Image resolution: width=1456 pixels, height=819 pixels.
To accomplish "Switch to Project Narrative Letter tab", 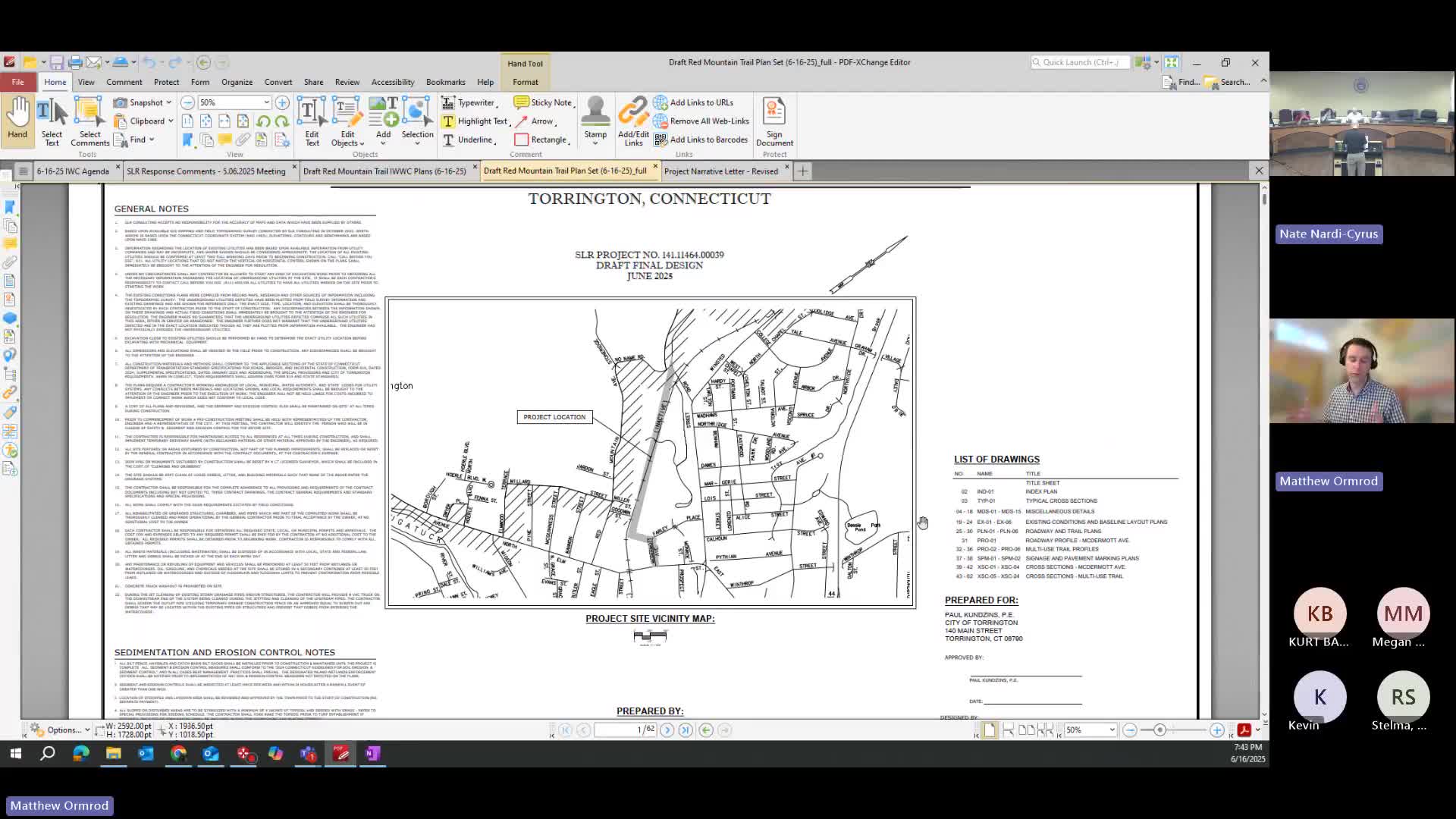I will coord(720,171).
